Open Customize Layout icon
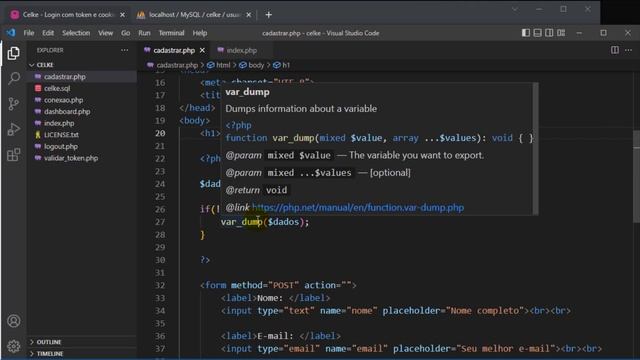 point(561,33)
